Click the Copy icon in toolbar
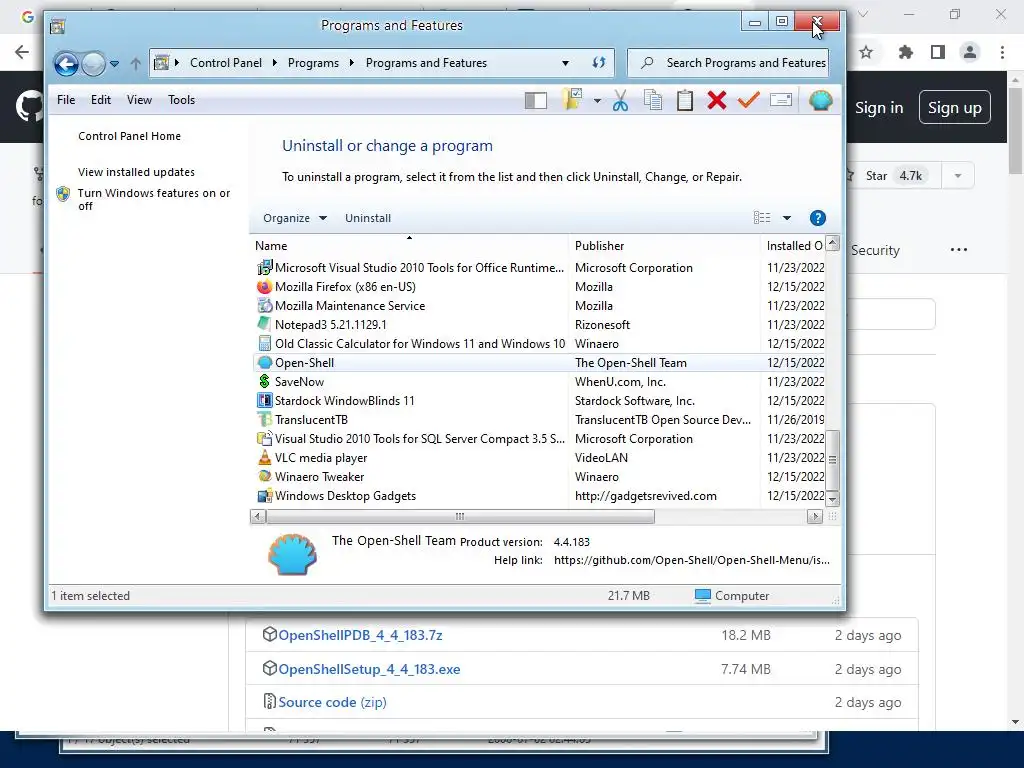 652,100
